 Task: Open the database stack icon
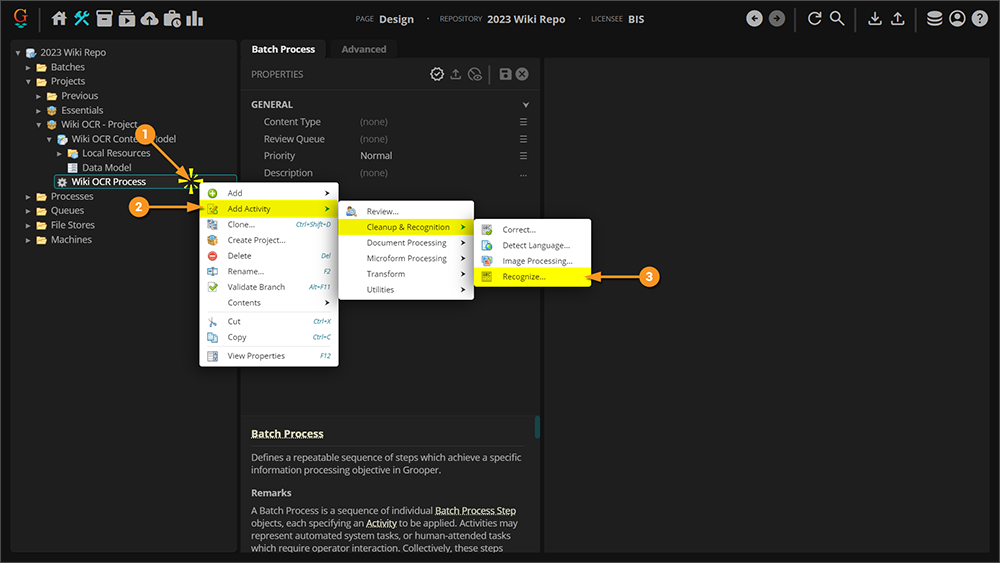[x=934, y=18]
